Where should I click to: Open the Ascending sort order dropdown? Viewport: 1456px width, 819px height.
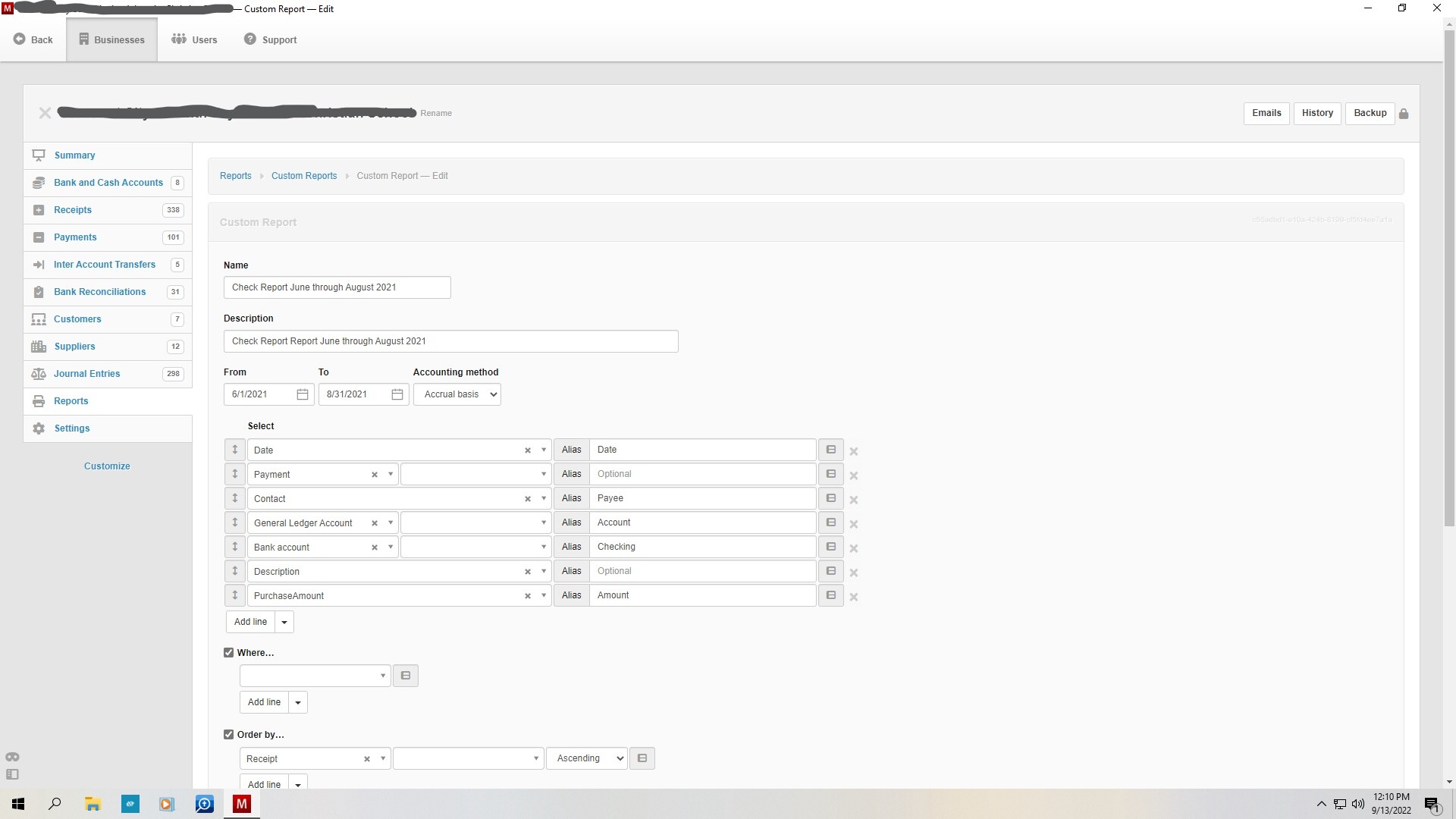click(587, 758)
